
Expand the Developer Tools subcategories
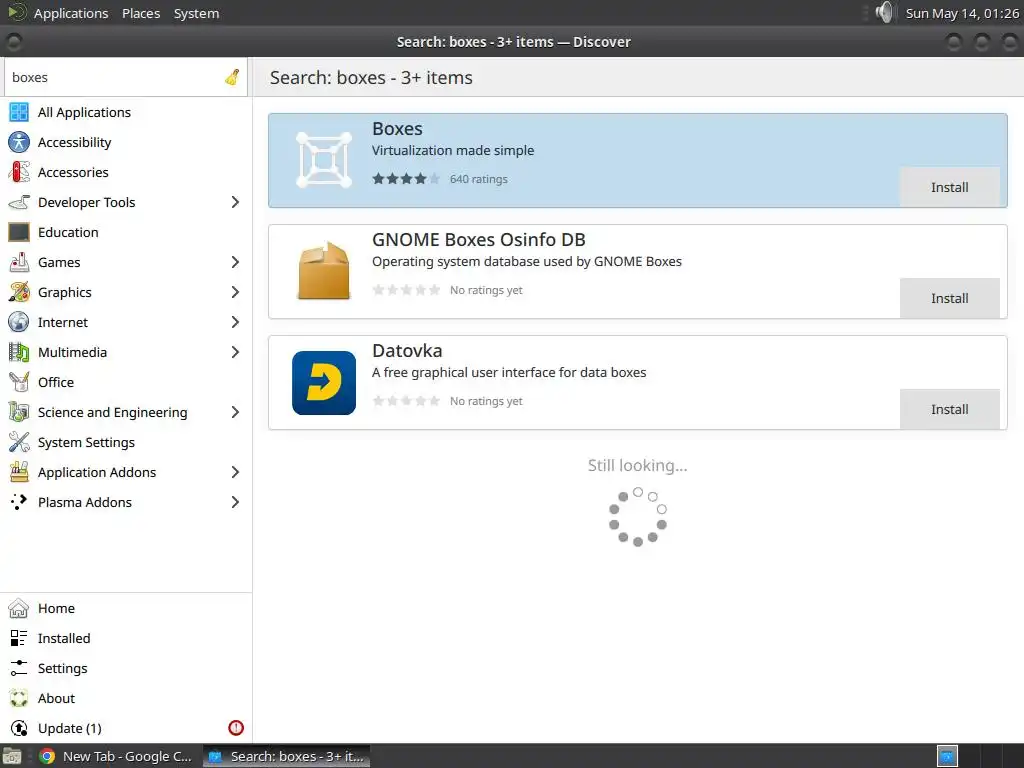pos(235,202)
